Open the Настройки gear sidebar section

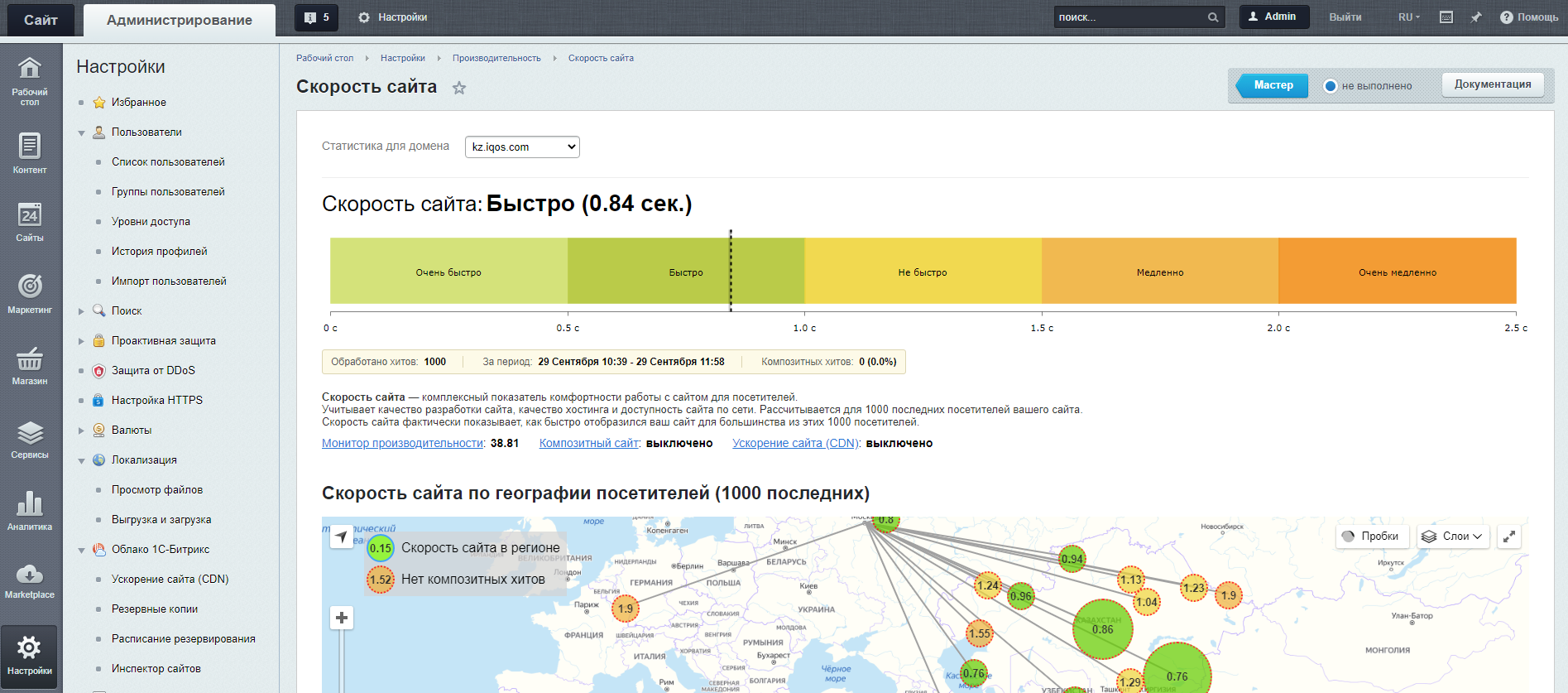30,656
